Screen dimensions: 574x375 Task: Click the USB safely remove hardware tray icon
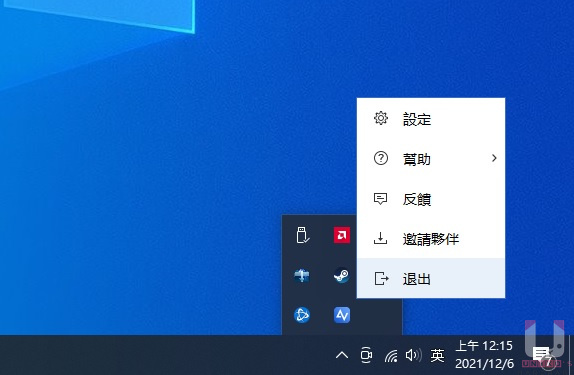point(302,235)
